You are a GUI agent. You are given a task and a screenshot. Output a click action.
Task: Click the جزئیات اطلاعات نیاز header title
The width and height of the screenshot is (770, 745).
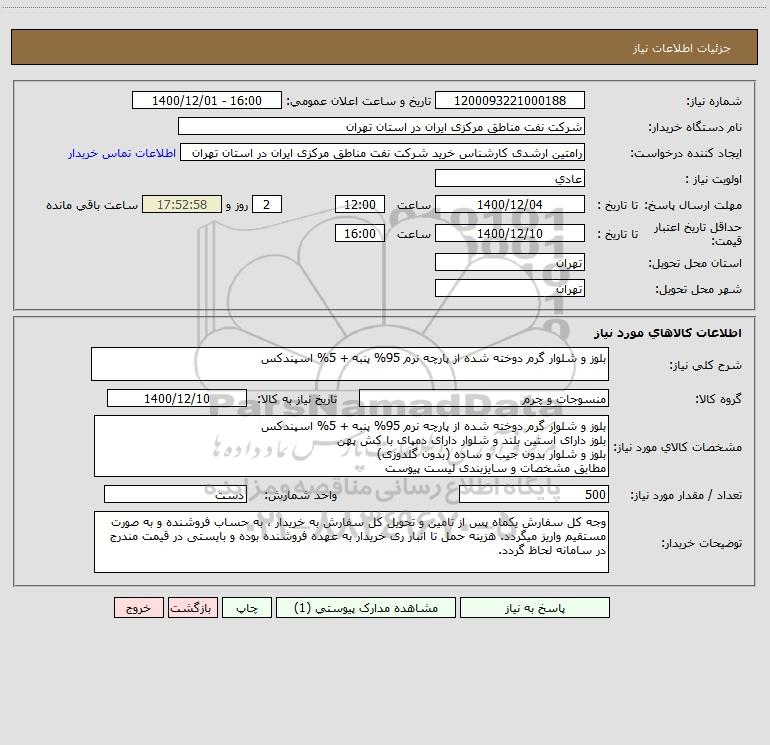[x=682, y=48]
